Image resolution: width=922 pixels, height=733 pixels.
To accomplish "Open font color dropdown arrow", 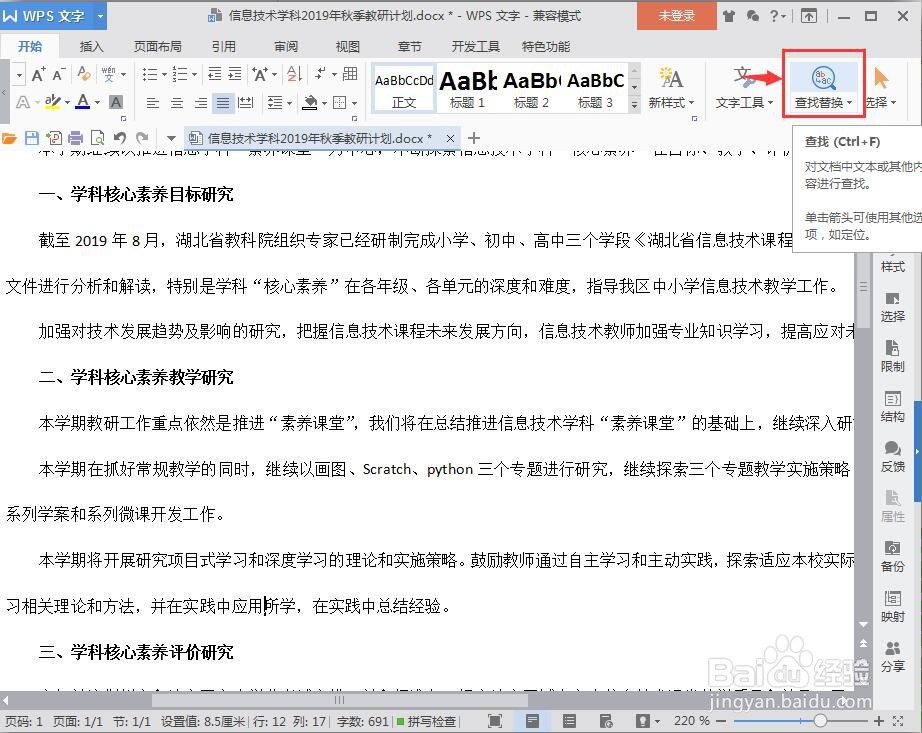I will (x=97, y=103).
